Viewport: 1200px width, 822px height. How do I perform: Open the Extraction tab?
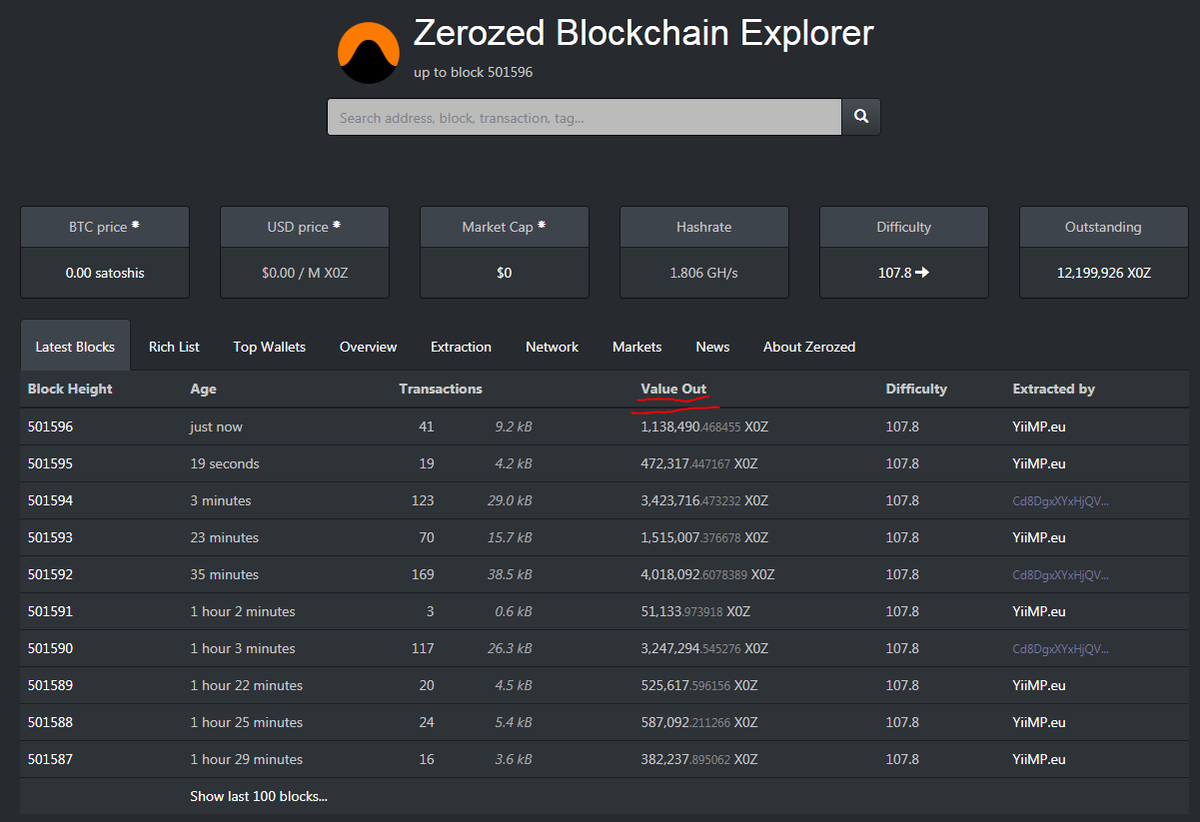(x=460, y=346)
